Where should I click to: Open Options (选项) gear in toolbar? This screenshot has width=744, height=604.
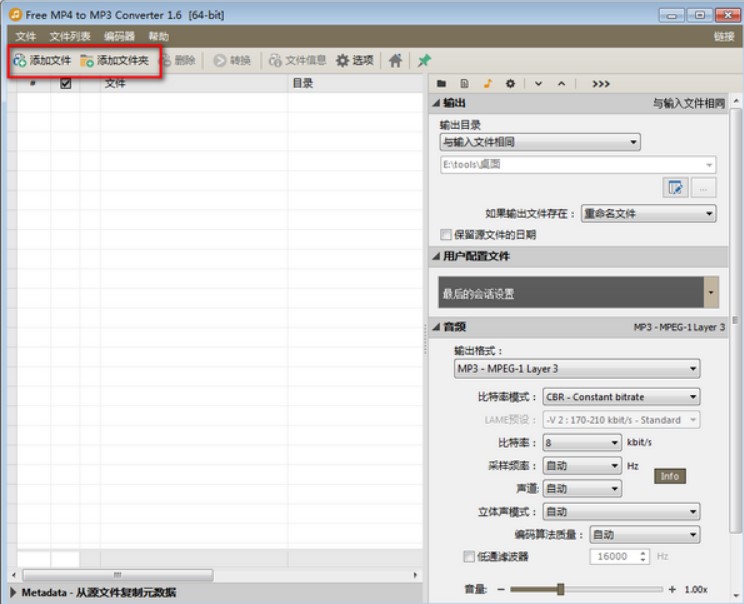(x=355, y=61)
